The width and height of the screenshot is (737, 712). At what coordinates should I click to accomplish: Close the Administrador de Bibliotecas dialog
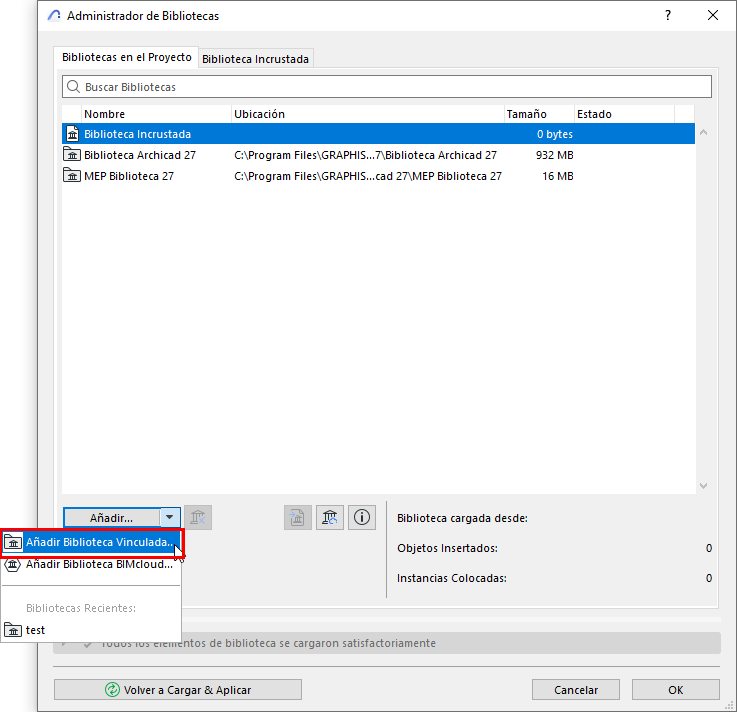click(x=713, y=16)
